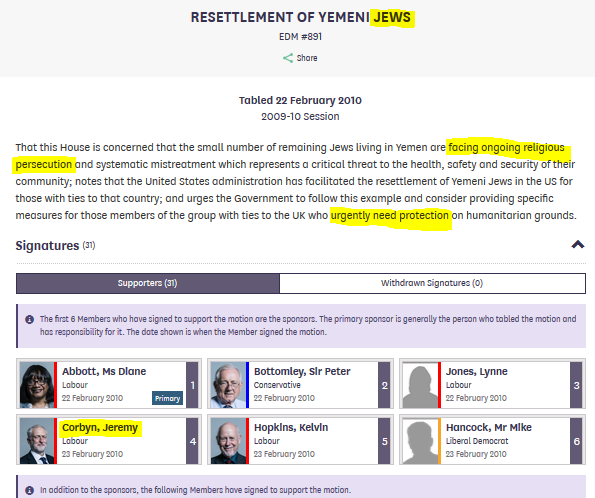The width and height of the screenshot is (595, 498).
Task: Open Bottomley, Sir Peter member name
Action: [302, 371]
